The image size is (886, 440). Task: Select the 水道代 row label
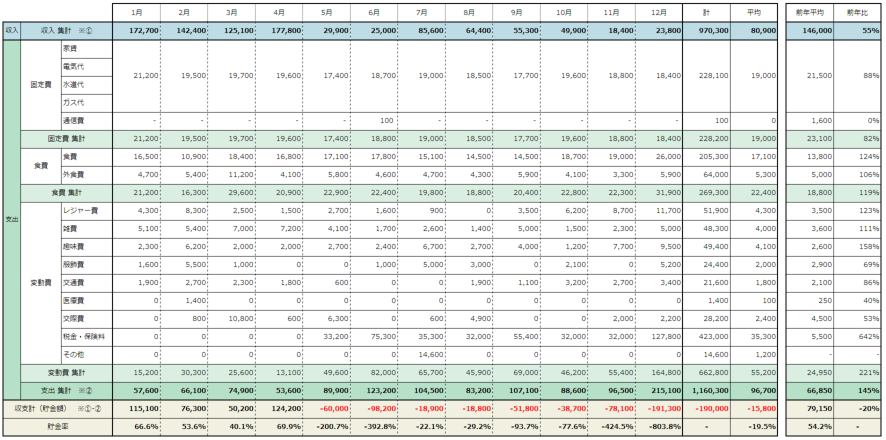coord(86,85)
